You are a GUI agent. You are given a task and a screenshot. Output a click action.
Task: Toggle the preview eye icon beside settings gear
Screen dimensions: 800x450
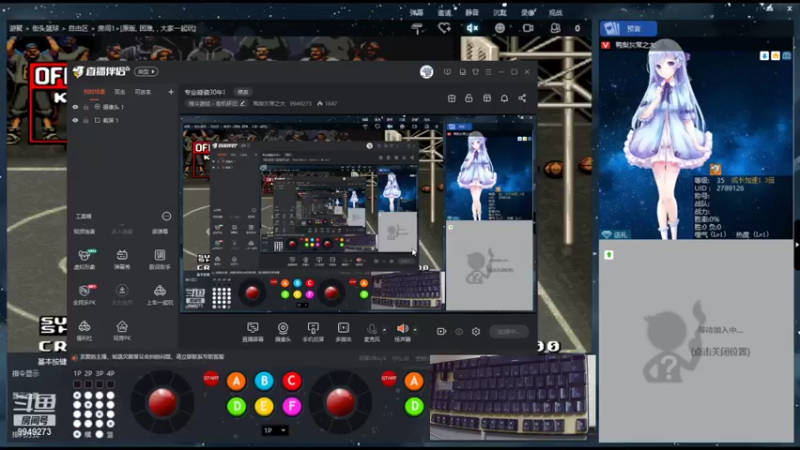click(x=459, y=332)
